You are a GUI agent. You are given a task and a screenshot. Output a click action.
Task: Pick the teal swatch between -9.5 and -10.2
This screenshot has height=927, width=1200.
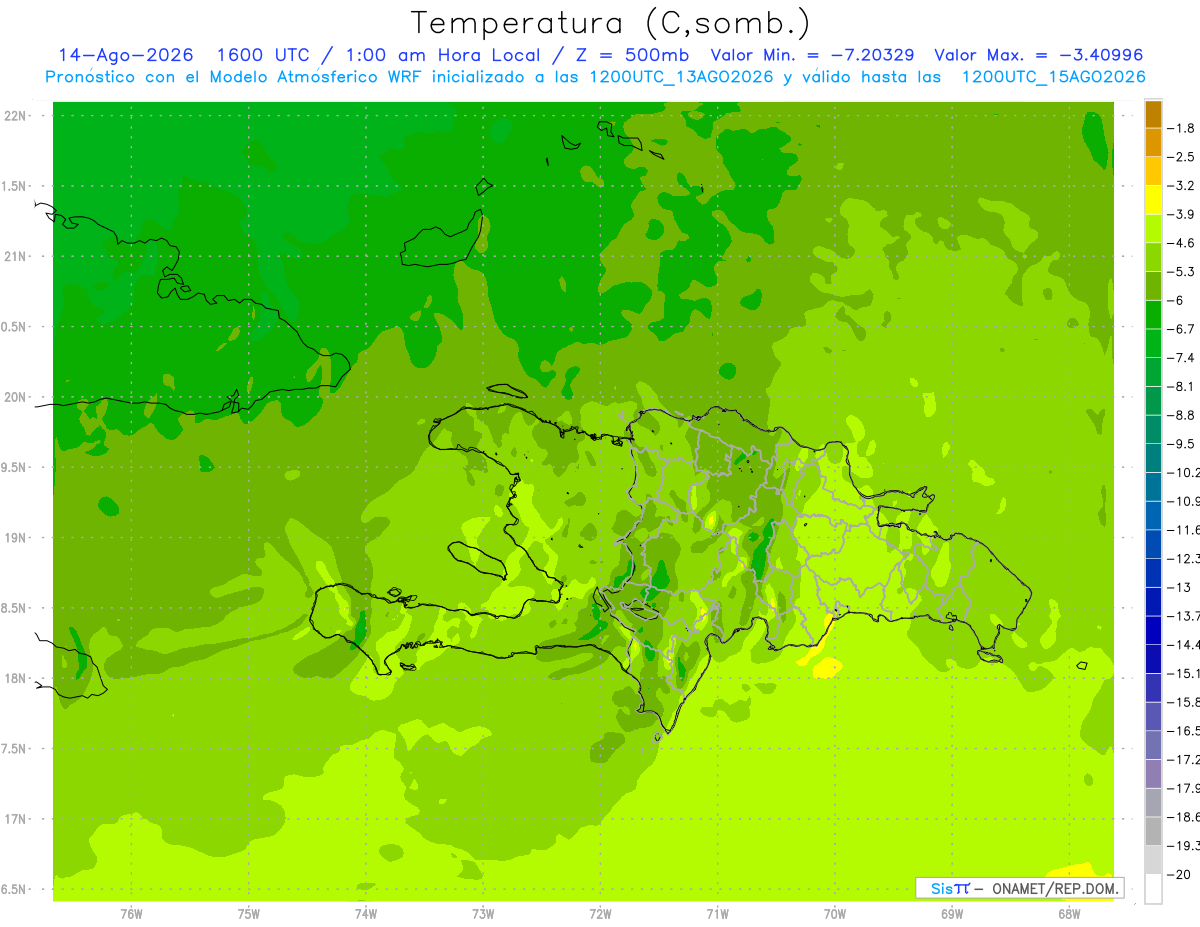(x=1153, y=458)
